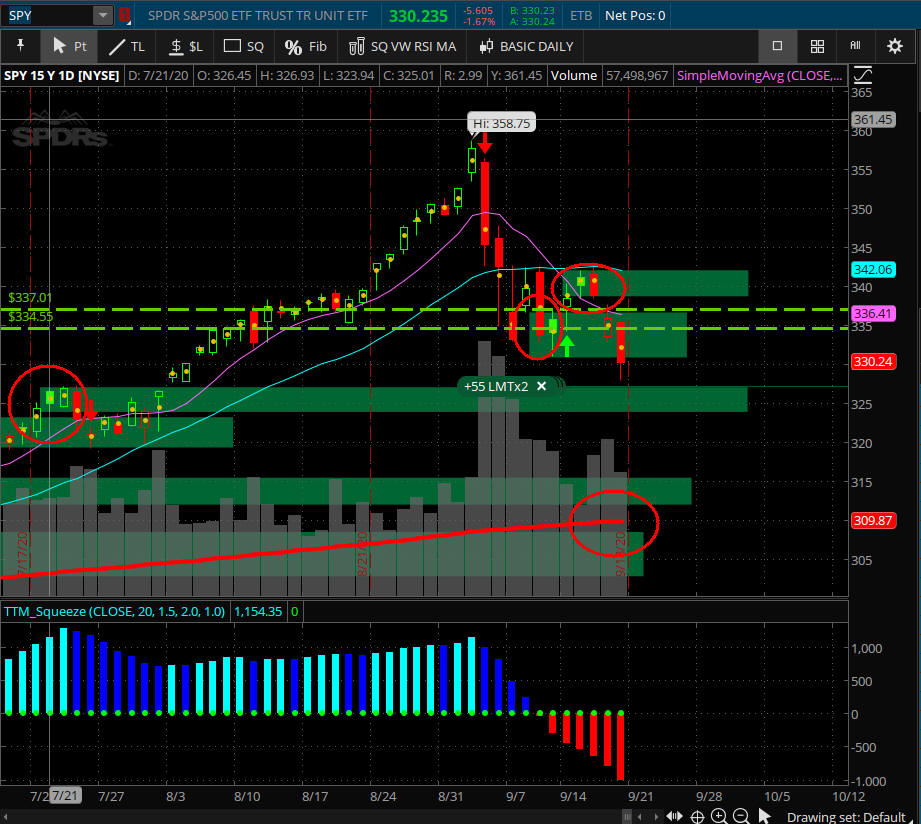
Task: Click the All timeframe icon
Action: [855, 46]
